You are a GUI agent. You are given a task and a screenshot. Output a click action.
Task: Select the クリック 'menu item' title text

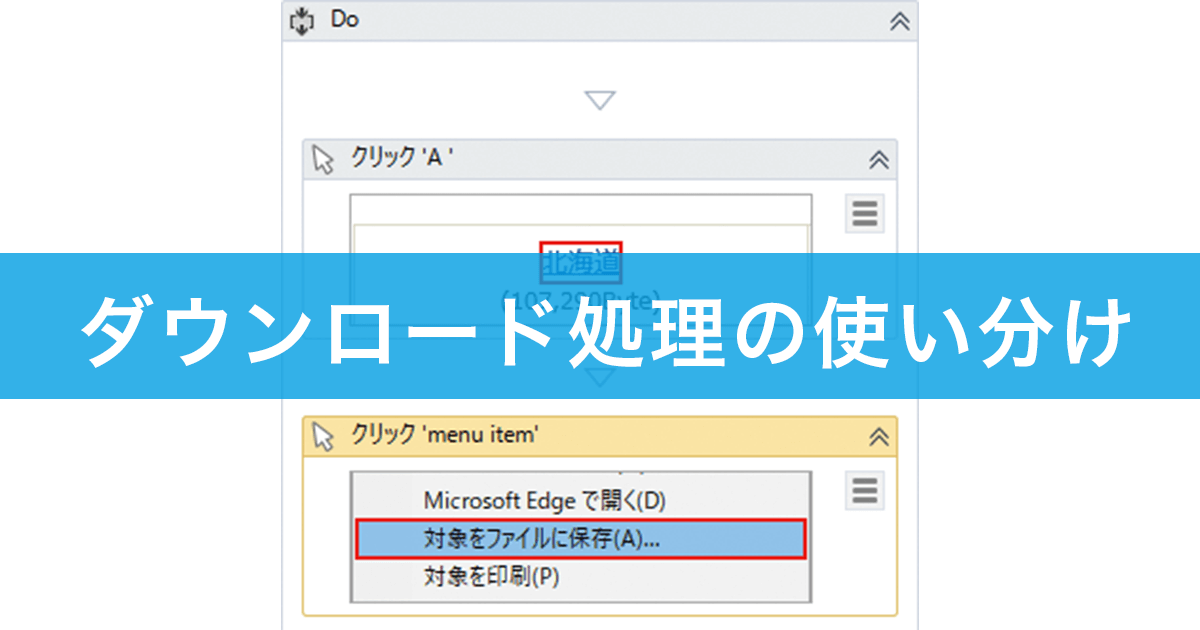tap(445, 435)
